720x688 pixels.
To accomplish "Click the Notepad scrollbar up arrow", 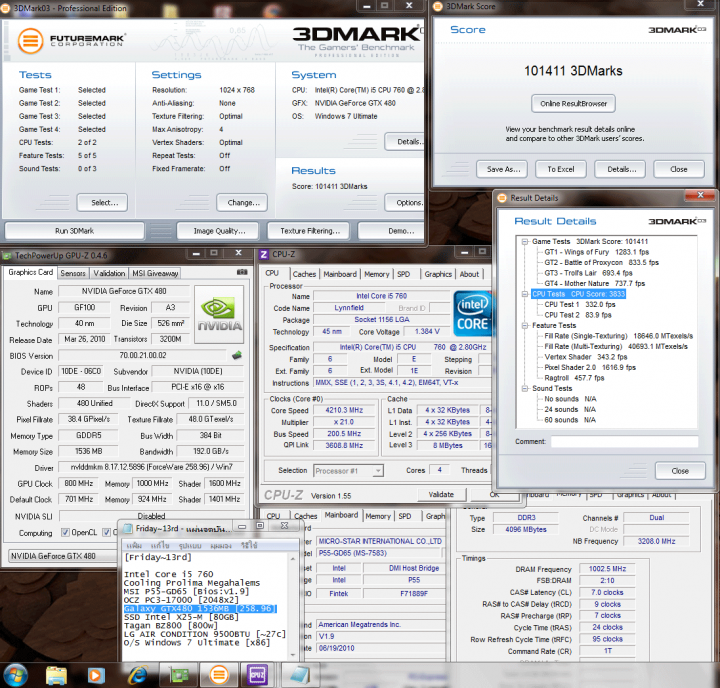I will [293, 558].
